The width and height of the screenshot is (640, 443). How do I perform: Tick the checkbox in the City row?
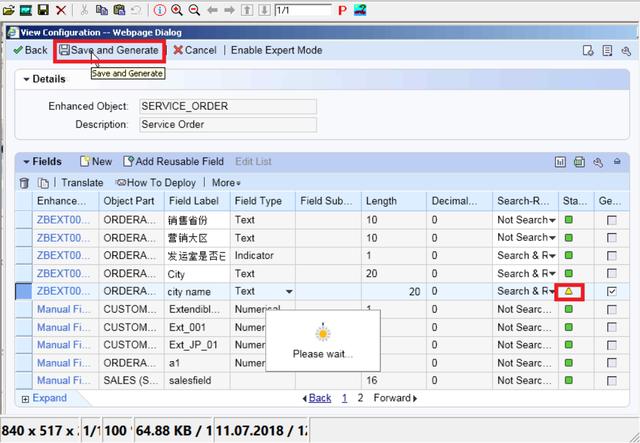(x=611, y=273)
